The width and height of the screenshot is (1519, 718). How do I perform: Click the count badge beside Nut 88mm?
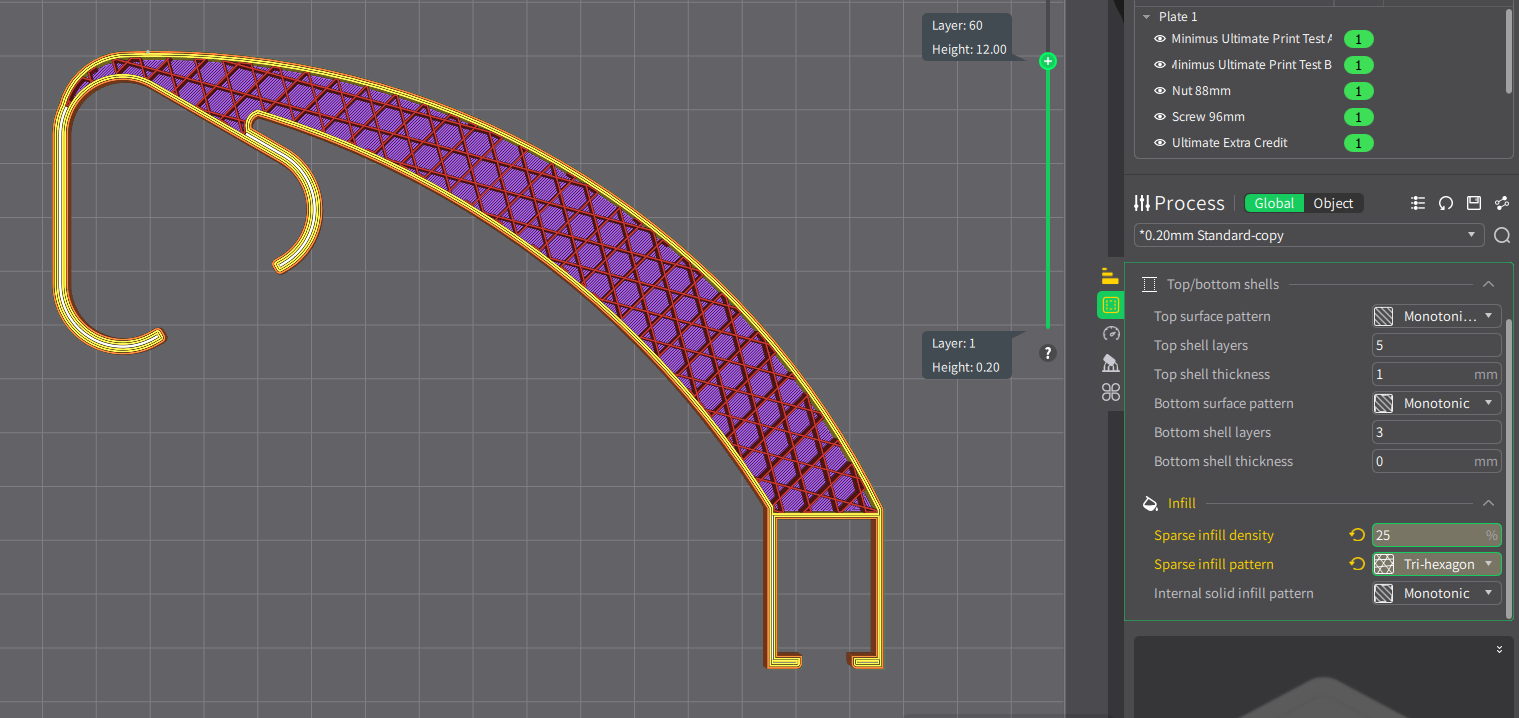1358,91
